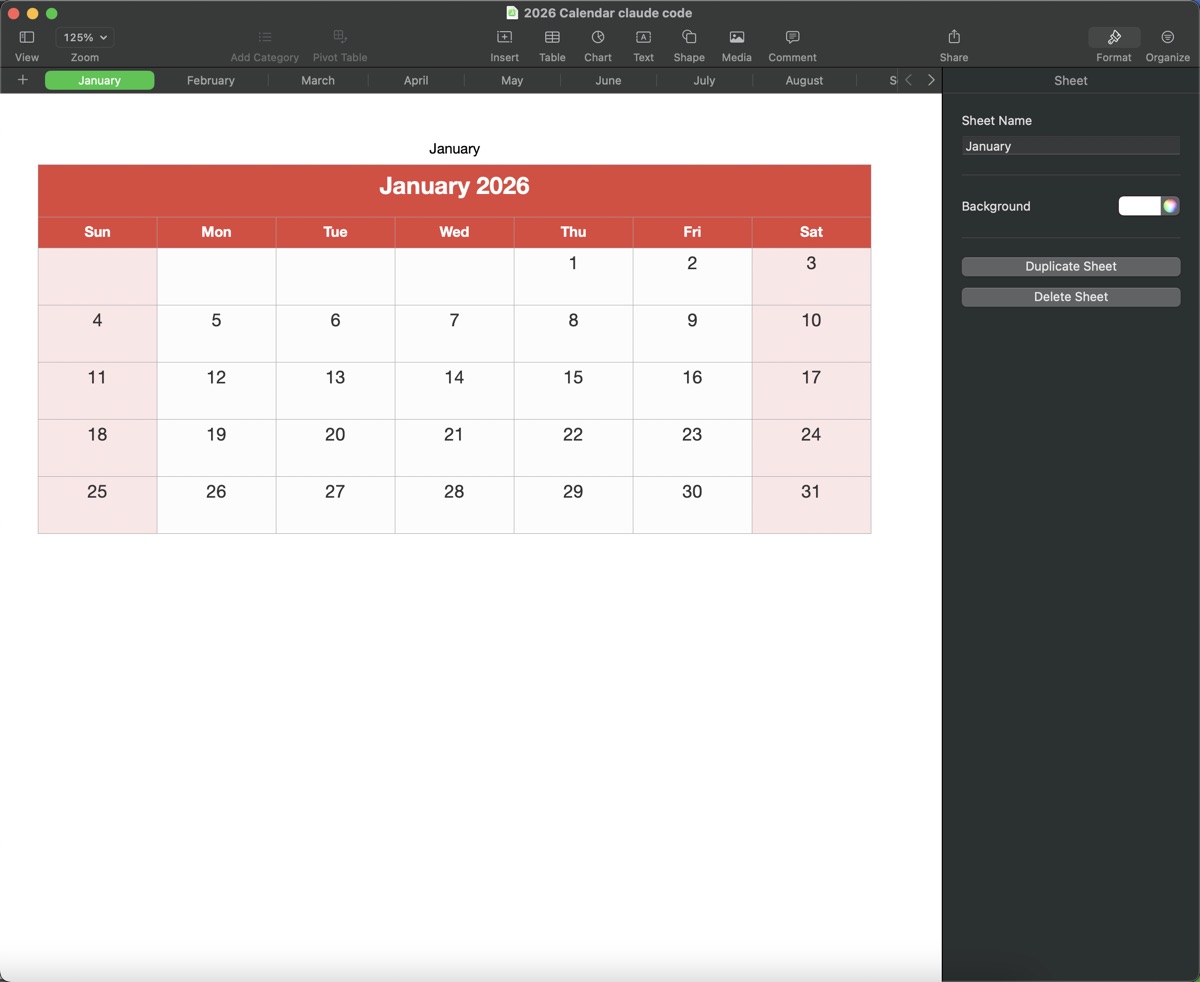Open the Chart tool
This screenshot has height=982, width=1200.
click(598, 37)
